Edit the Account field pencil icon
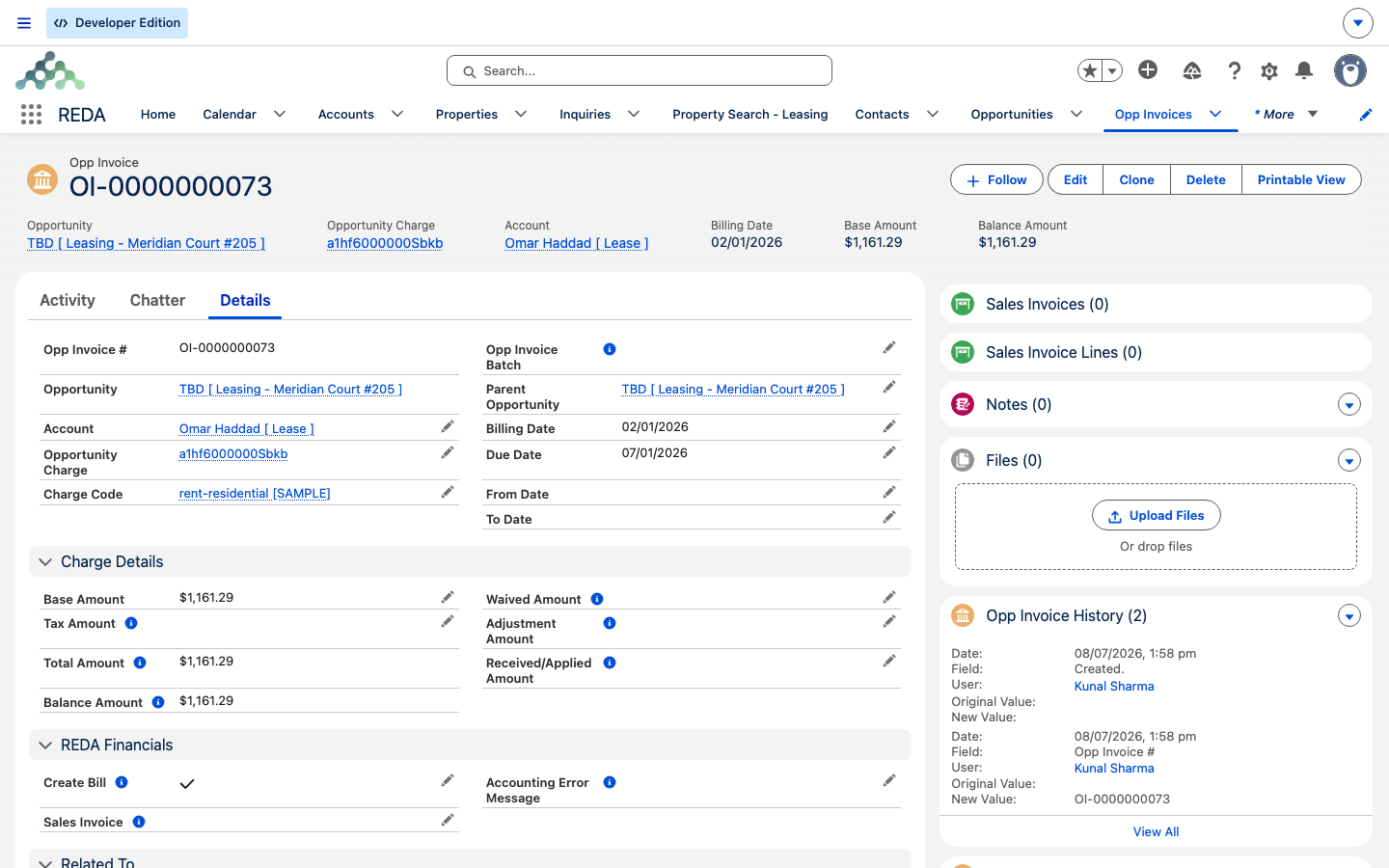The width and height of the screenshot is (1389, 868). click(x=448, y=426)
